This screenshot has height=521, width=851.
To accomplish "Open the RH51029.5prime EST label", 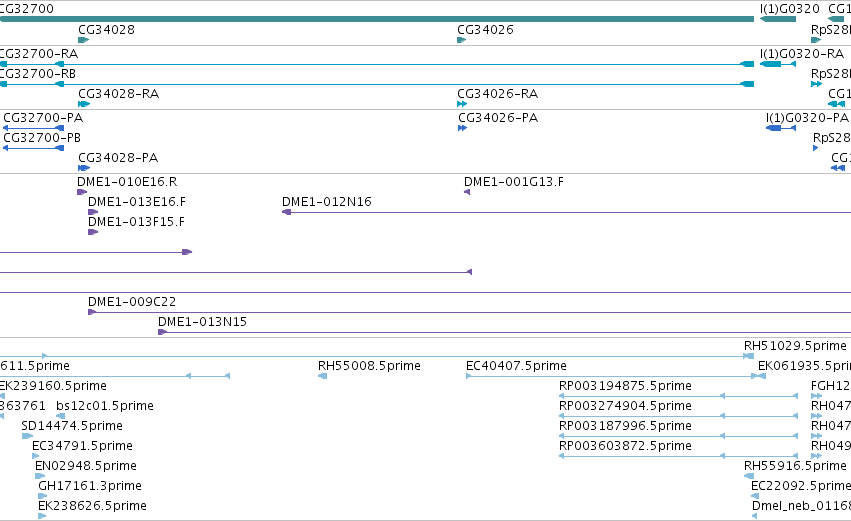I will 795,346.
